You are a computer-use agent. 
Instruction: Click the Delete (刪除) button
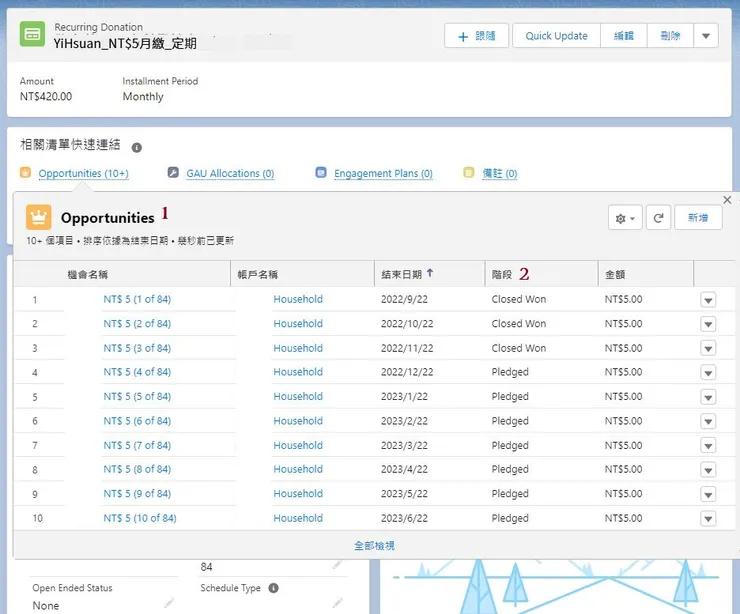tap(670, 36)
